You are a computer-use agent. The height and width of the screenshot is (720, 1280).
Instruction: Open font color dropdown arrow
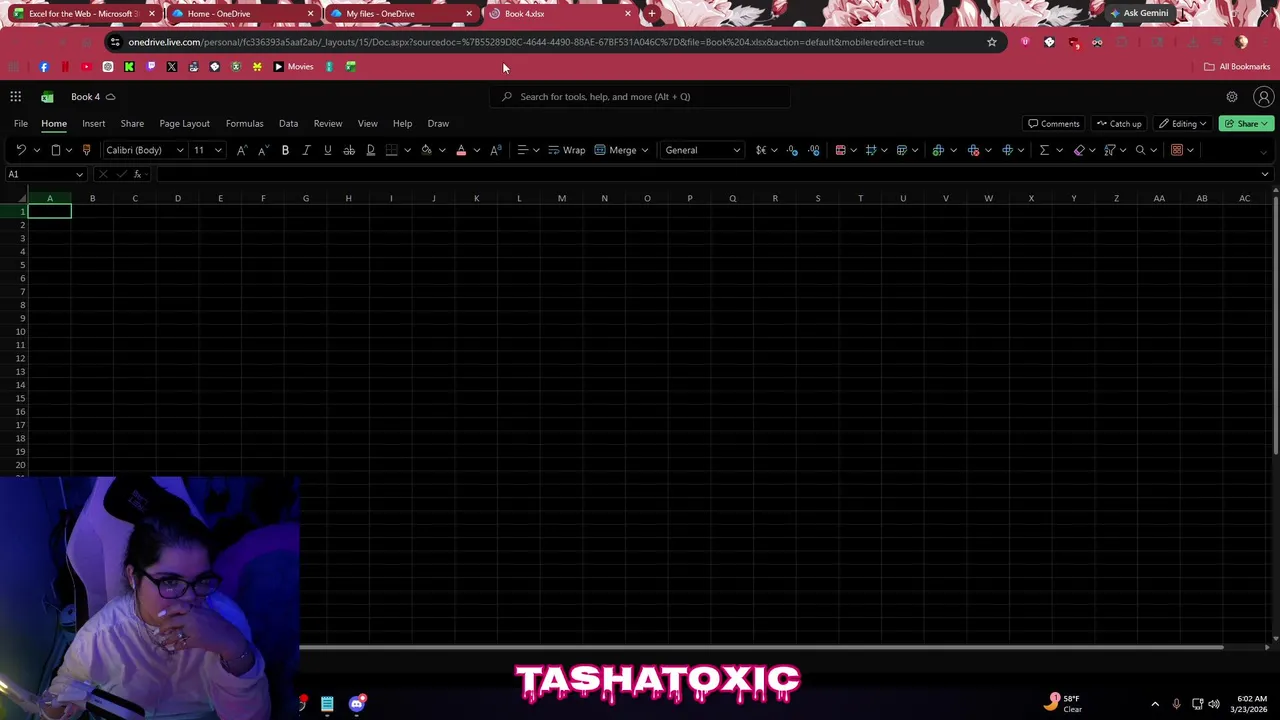tap(476, 150)
